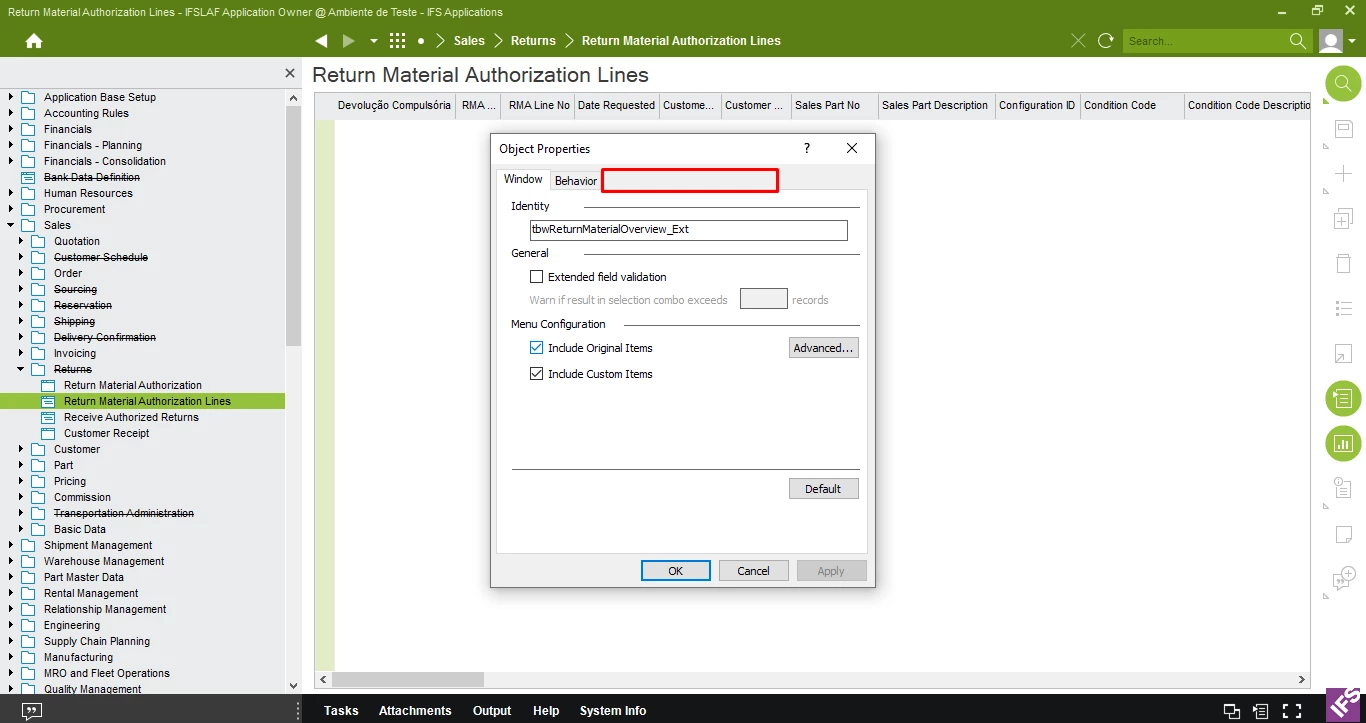Click the Identity field showing tbwReturnMaterialOverview_Ext

tap(689, 230)
